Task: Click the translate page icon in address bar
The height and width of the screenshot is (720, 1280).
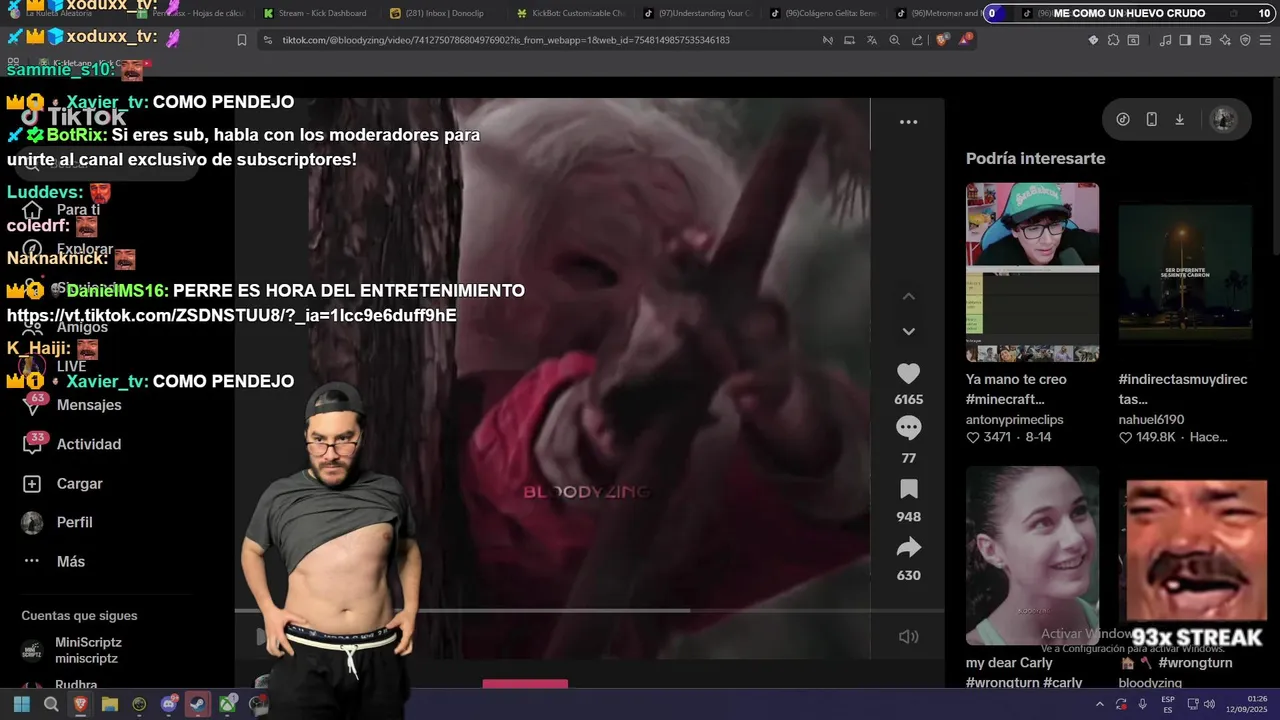Action: click(872, 40)
